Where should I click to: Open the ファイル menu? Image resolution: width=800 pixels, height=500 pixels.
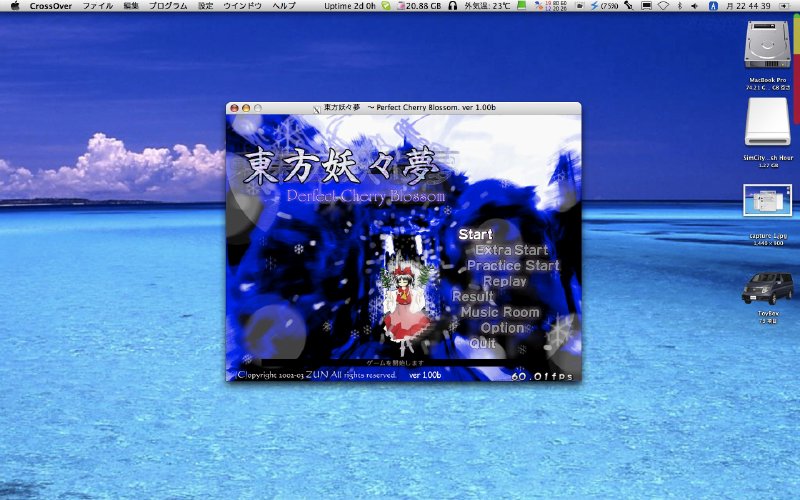coord(98,6)
